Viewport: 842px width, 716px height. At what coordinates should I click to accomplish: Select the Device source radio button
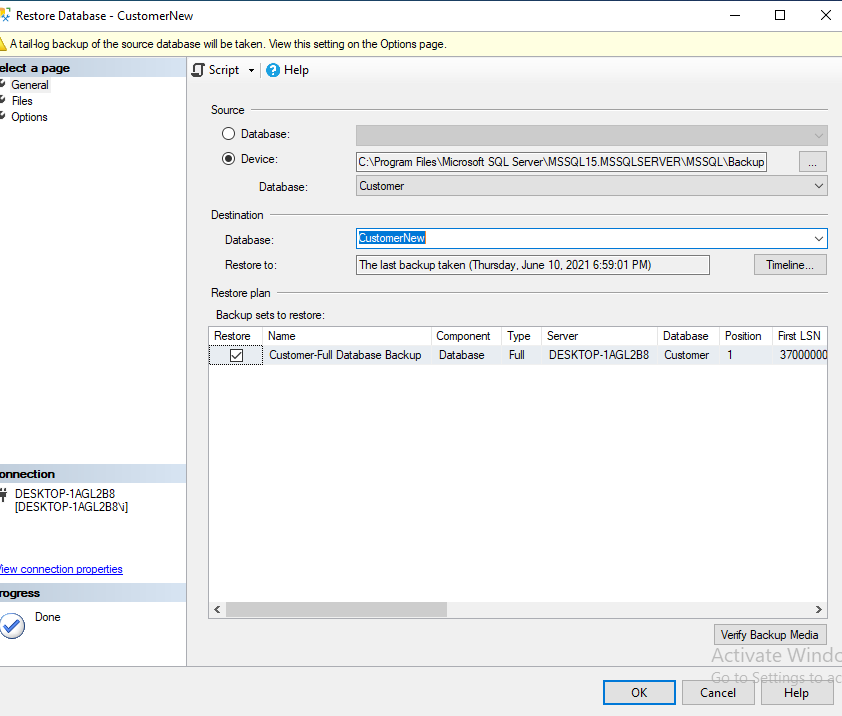(228, 159)
